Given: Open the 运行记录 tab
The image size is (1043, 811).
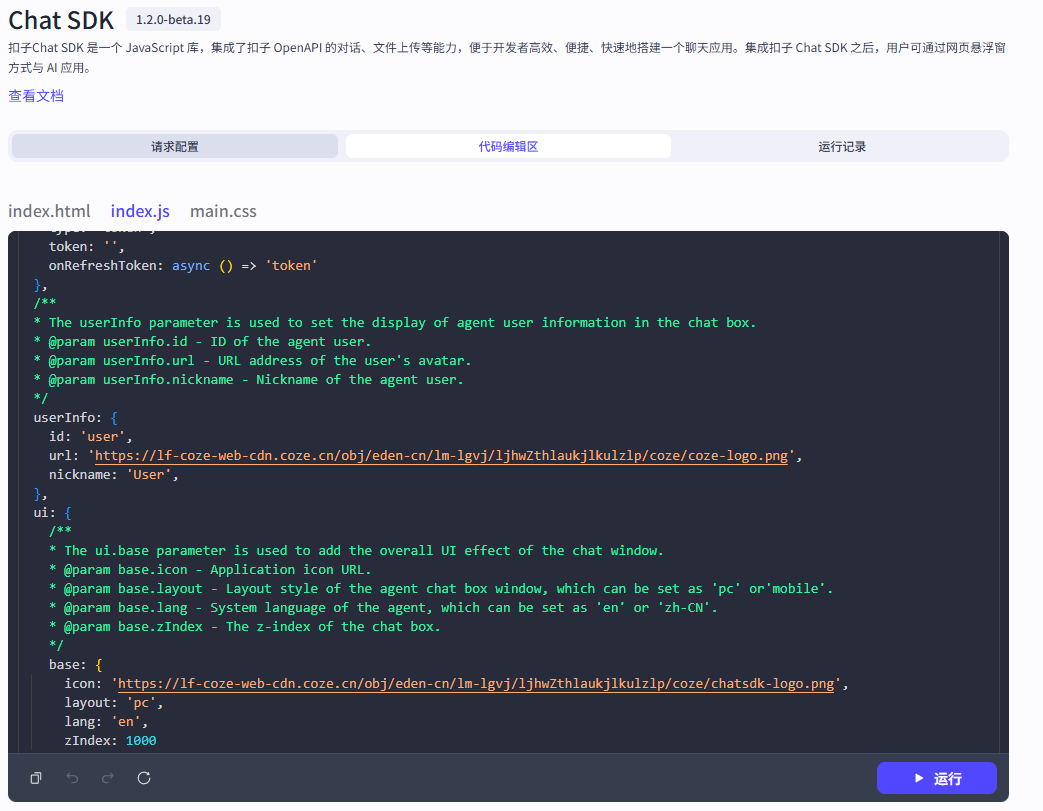Looking at the screenshot, I should (842, 146).
